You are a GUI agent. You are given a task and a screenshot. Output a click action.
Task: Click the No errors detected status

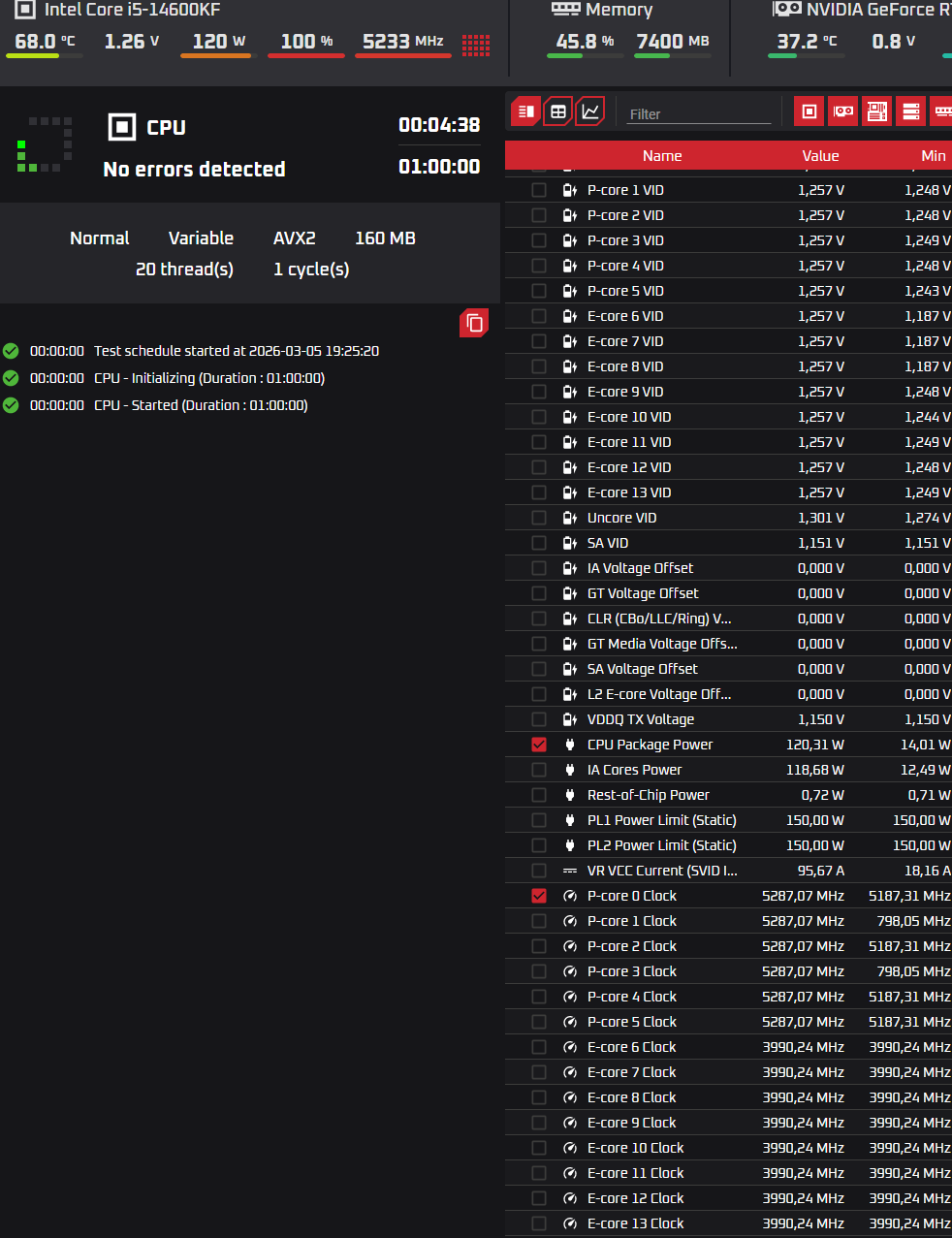[194, 169]
